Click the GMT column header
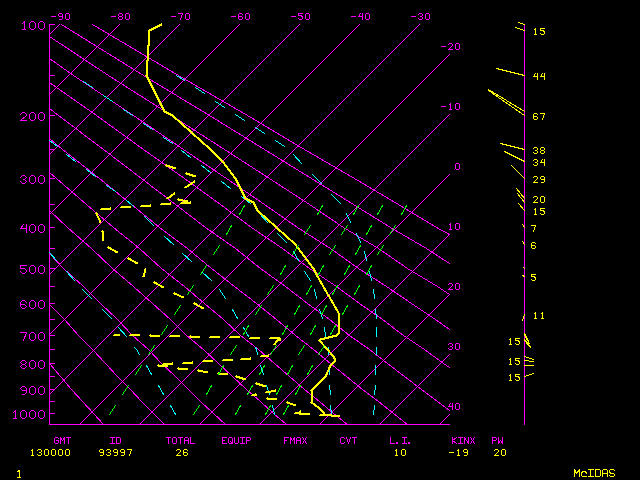This screenshot has width=640, height=480. [62, 440]
